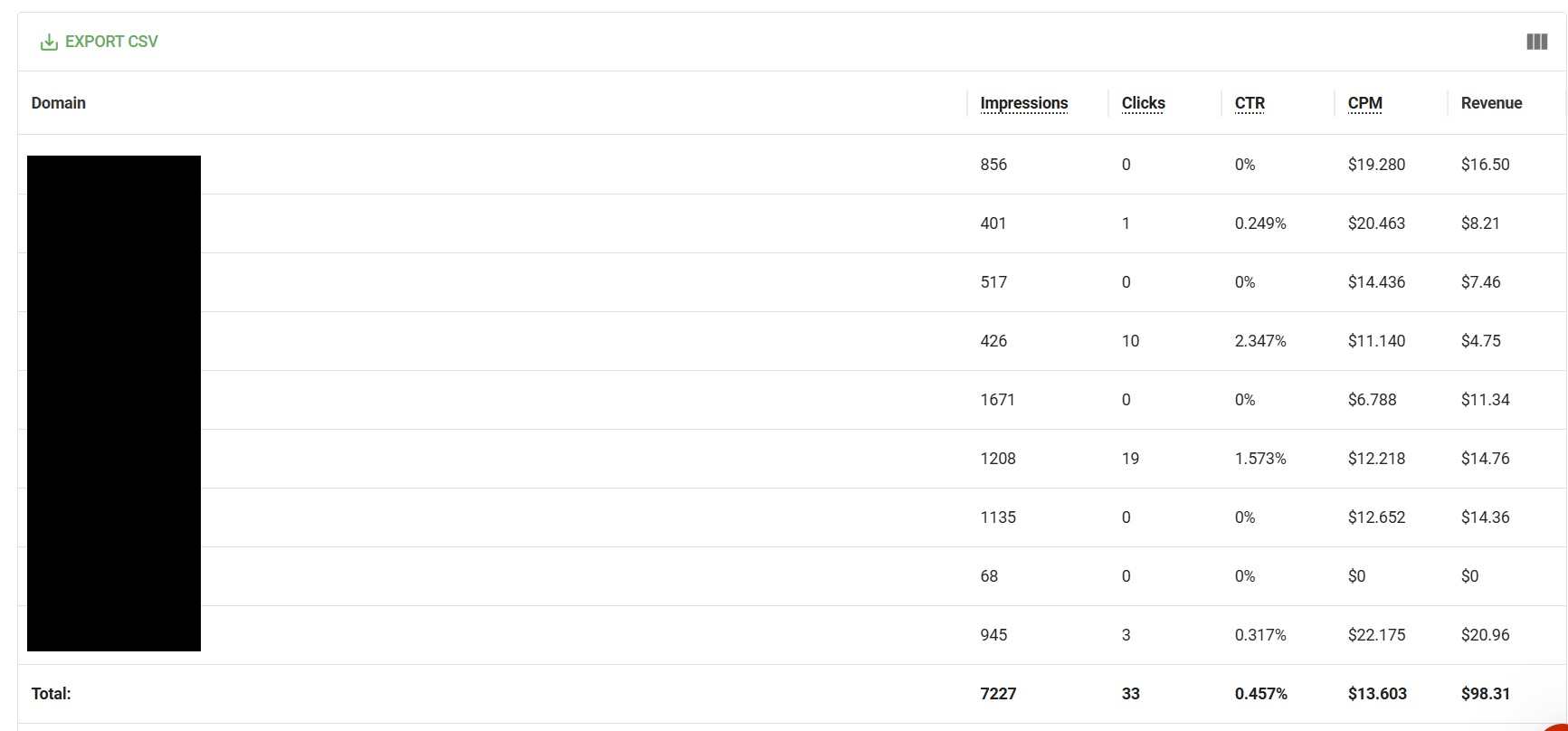Click the $14.436 CPM cell
Viewport: 1568px width, 731px height.
pyautogui.click(x=1376, y=282)
